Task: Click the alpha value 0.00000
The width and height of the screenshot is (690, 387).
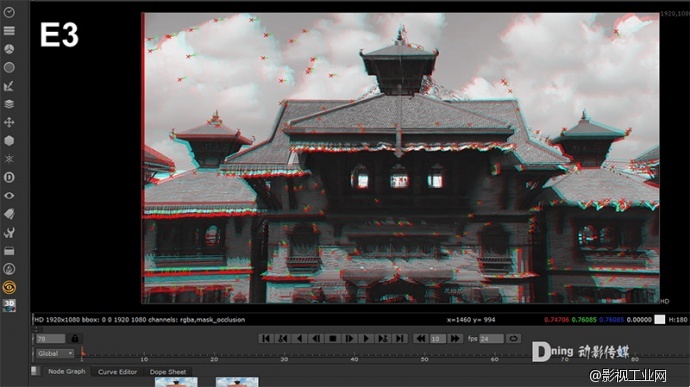Action: 639,320
